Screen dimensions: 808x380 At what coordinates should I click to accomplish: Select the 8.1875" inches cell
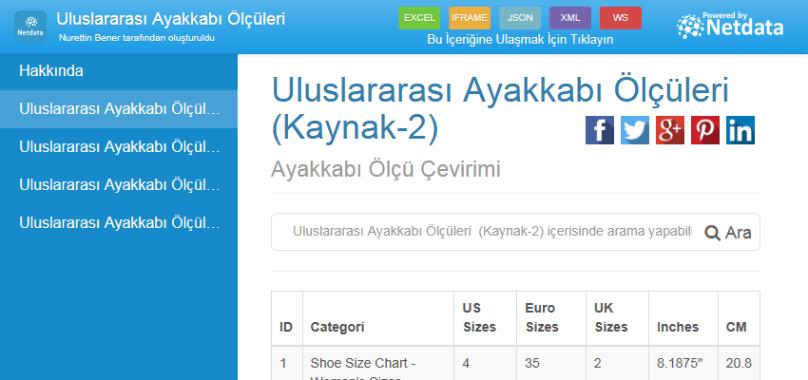click(683, 364)
